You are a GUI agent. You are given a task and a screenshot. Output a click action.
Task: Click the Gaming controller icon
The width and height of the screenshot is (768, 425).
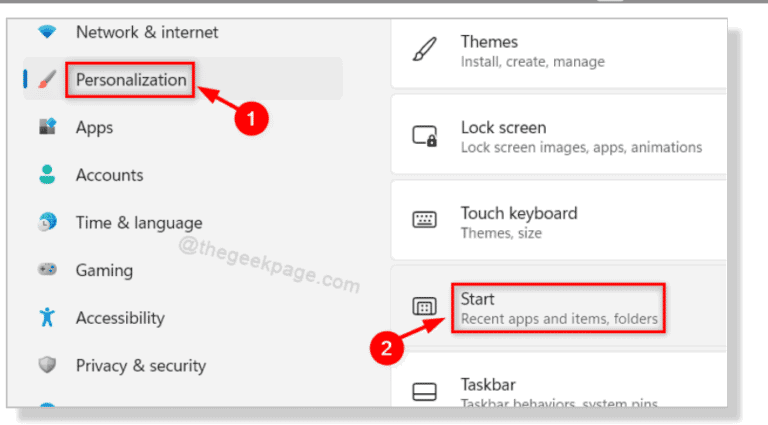click(48, 269)
